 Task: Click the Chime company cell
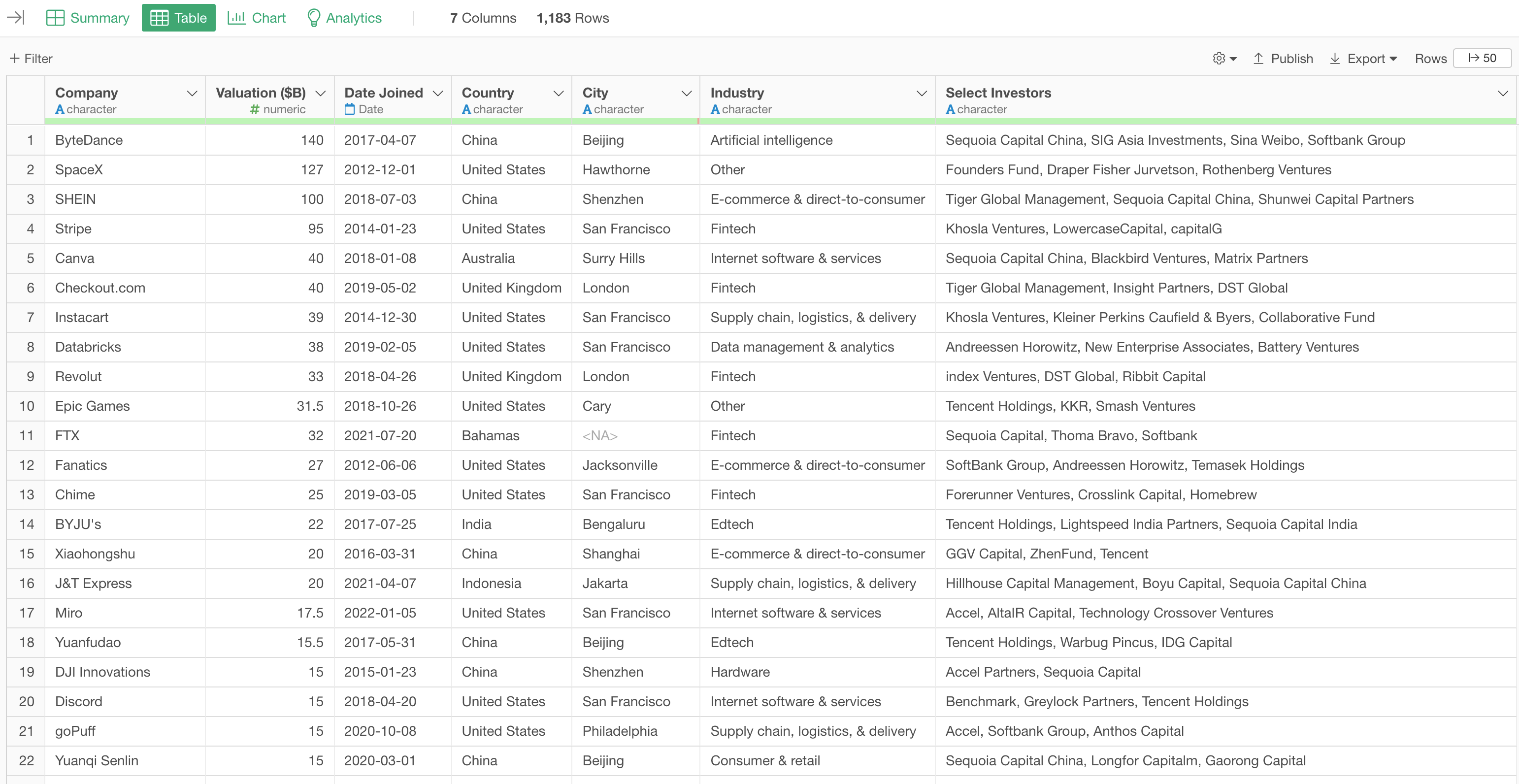tap(125, 494)
